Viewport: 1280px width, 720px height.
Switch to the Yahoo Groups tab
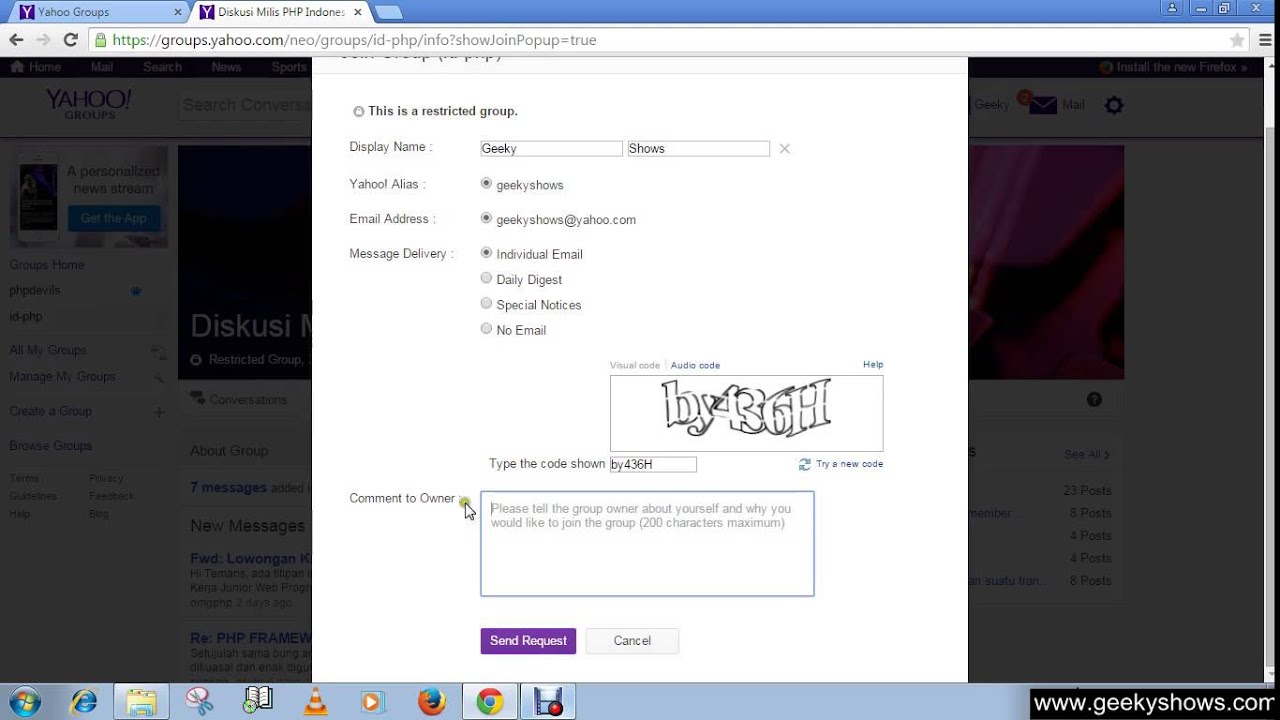pos(97,12)
